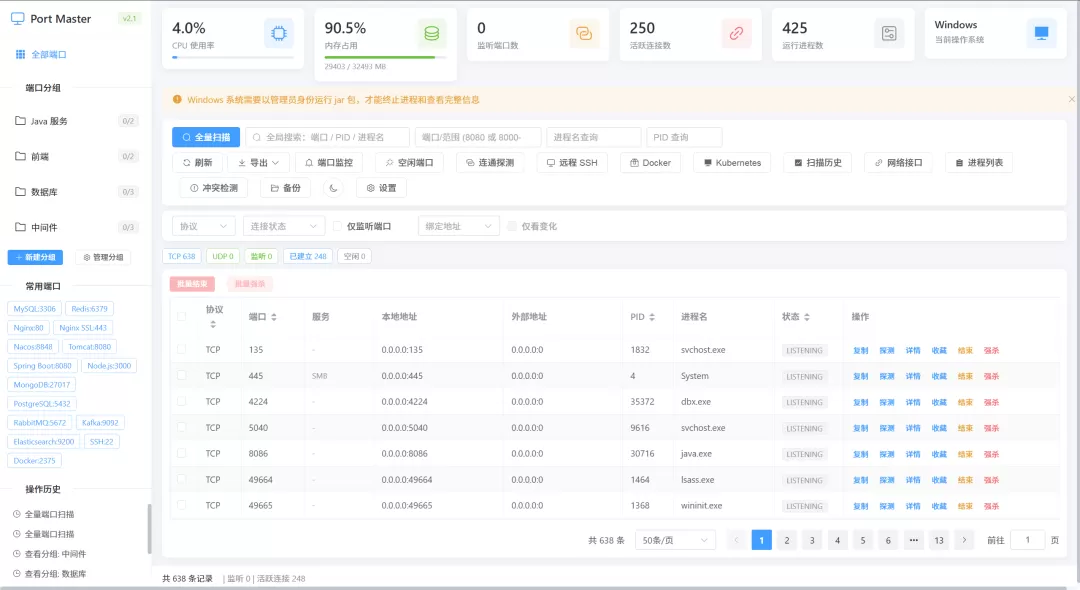Filter by UDP 0 tag
The width and height of the screenshot is (1080, 590).
click(x=222, y=256)
